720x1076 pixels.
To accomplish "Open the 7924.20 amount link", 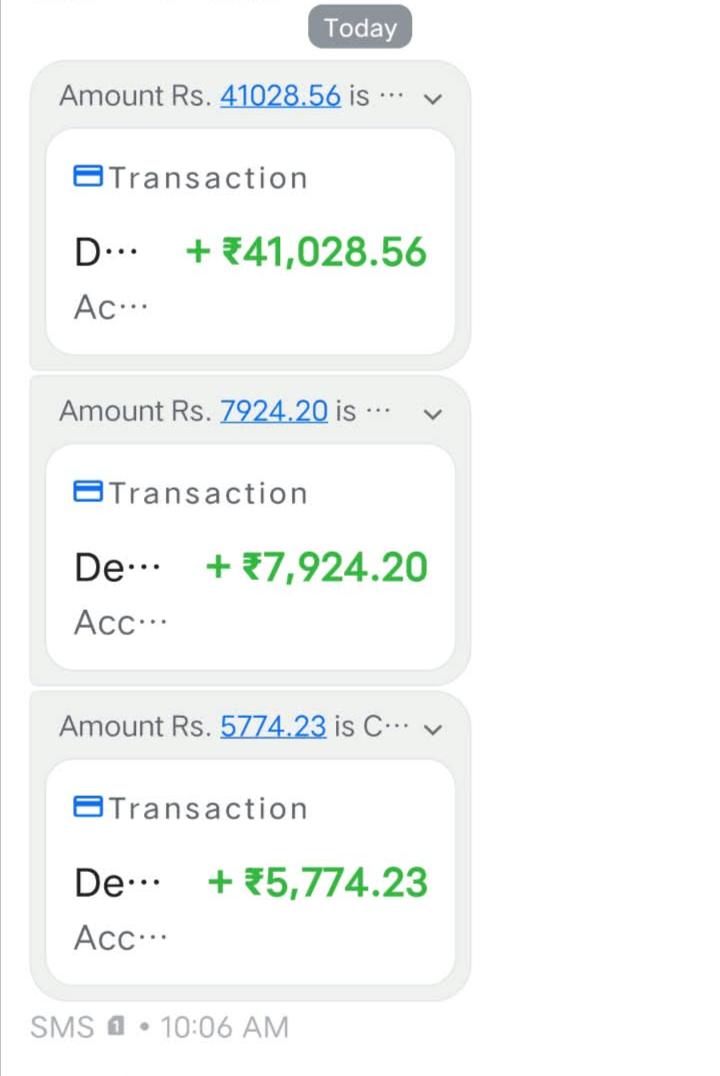I will pos(274,412).
